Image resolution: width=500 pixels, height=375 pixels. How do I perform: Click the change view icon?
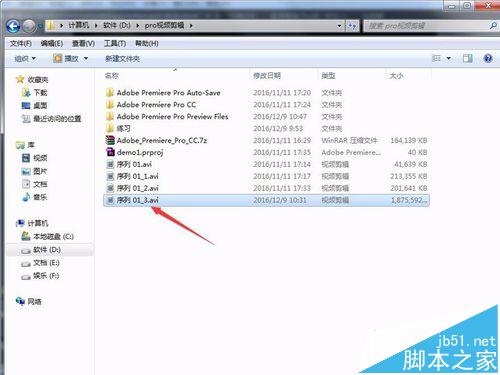436,59
